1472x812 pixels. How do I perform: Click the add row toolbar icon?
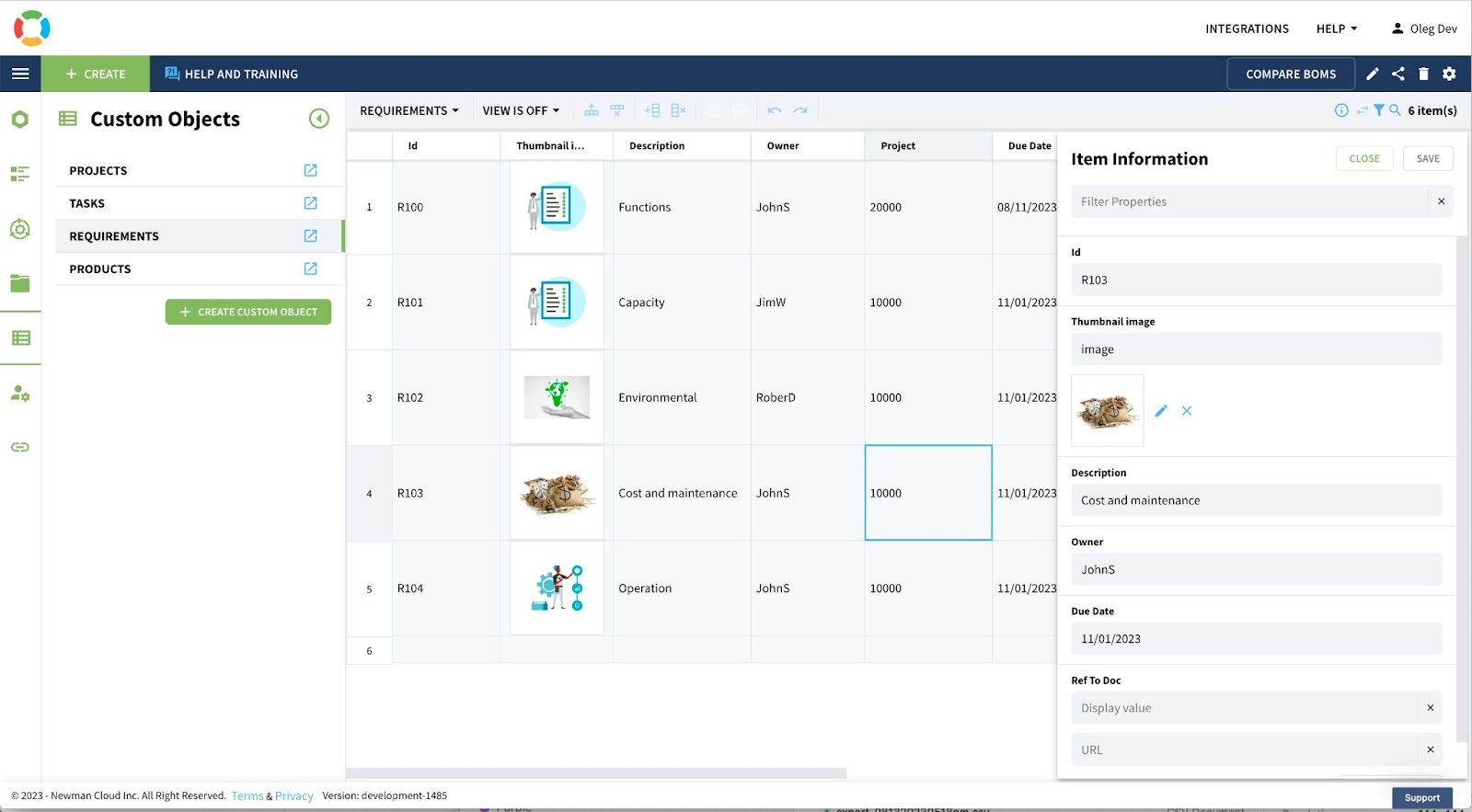click(652, 110)
